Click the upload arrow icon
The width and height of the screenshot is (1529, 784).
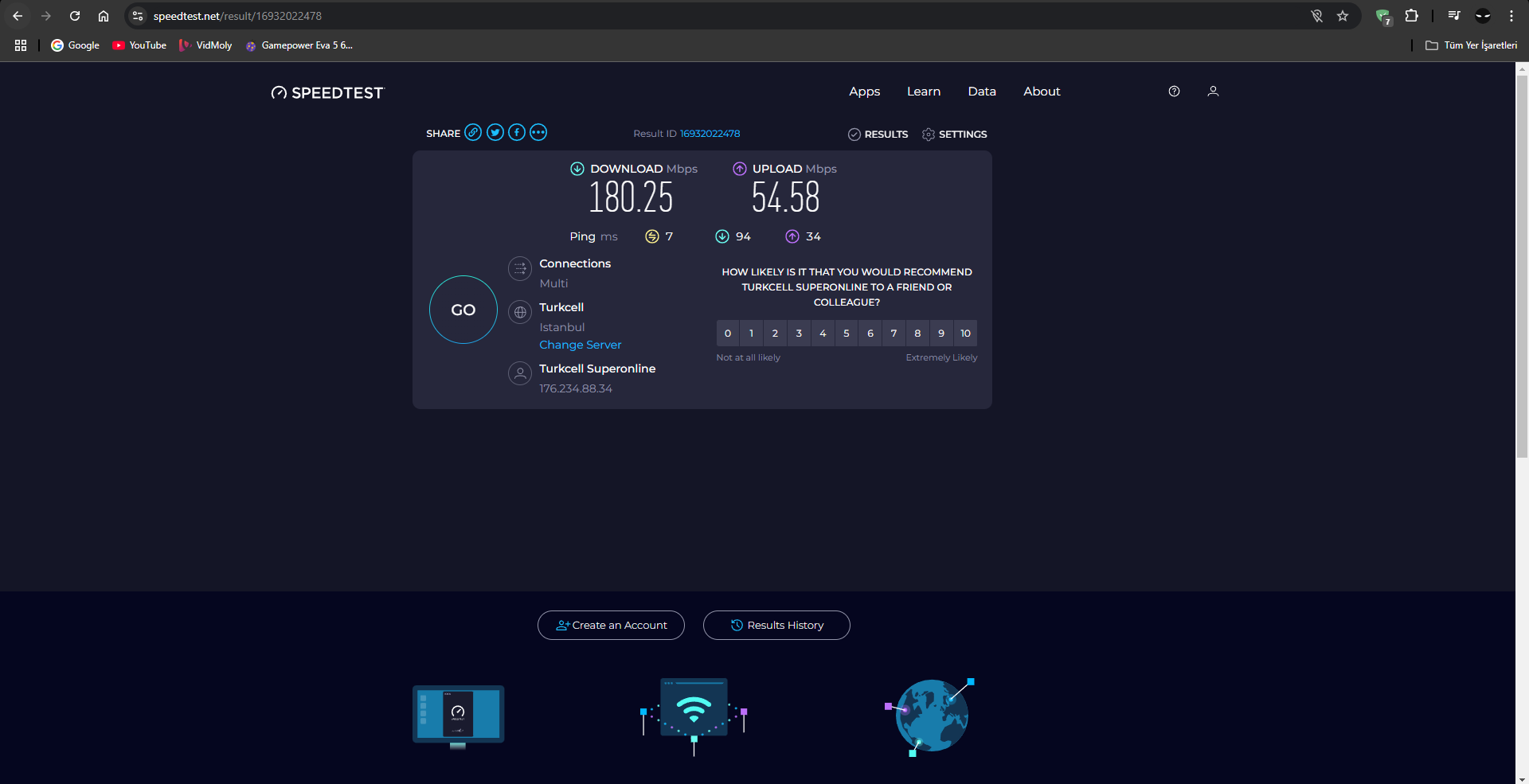click(x=740, y=169)
